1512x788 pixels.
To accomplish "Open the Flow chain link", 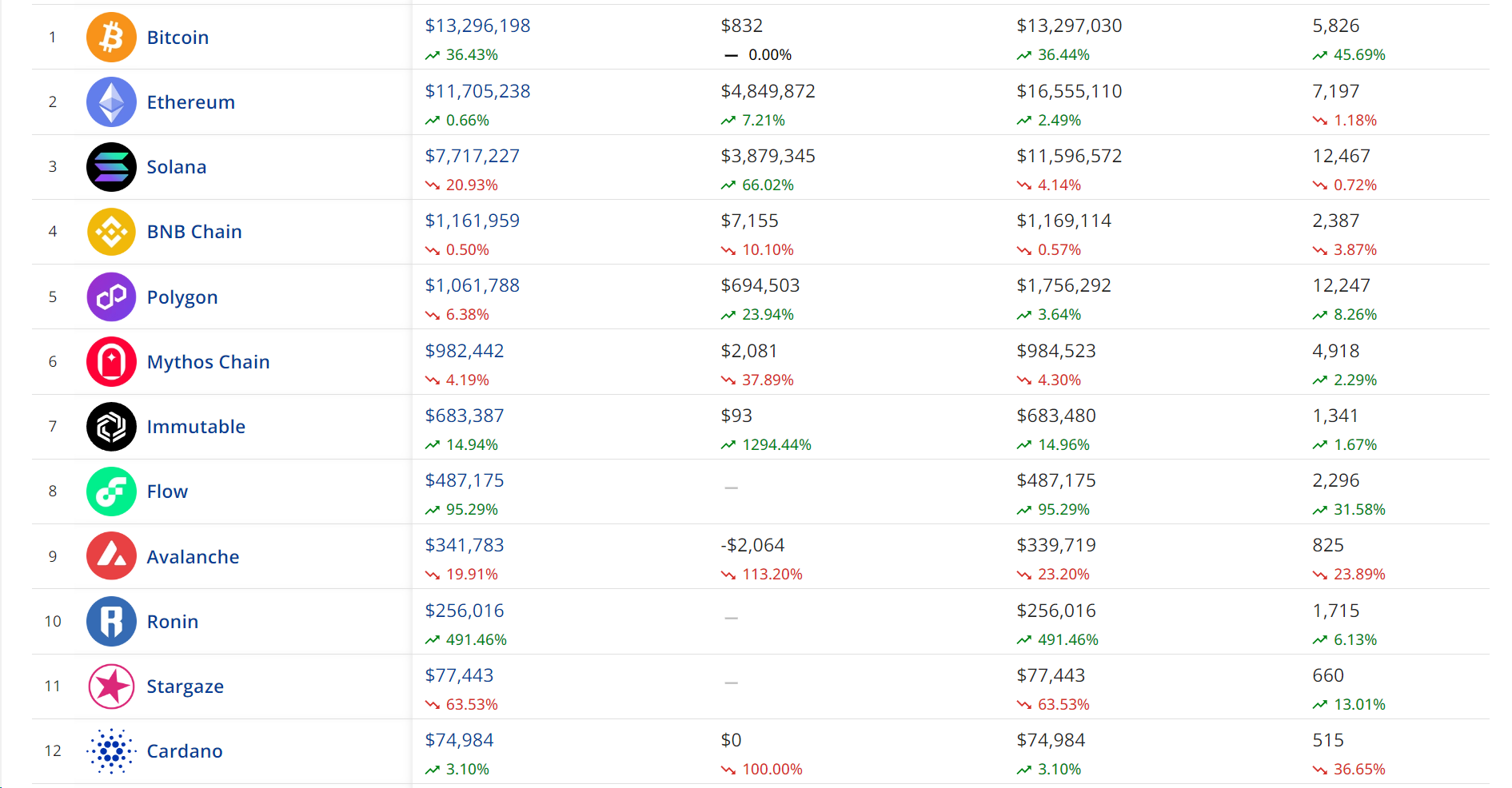I will [167, 492].
